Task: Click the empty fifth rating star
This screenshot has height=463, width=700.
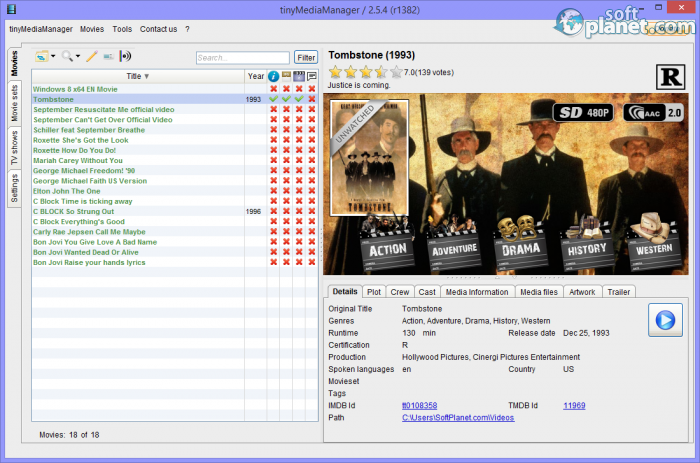Action: pyautogui.click(x=396, y=72)
